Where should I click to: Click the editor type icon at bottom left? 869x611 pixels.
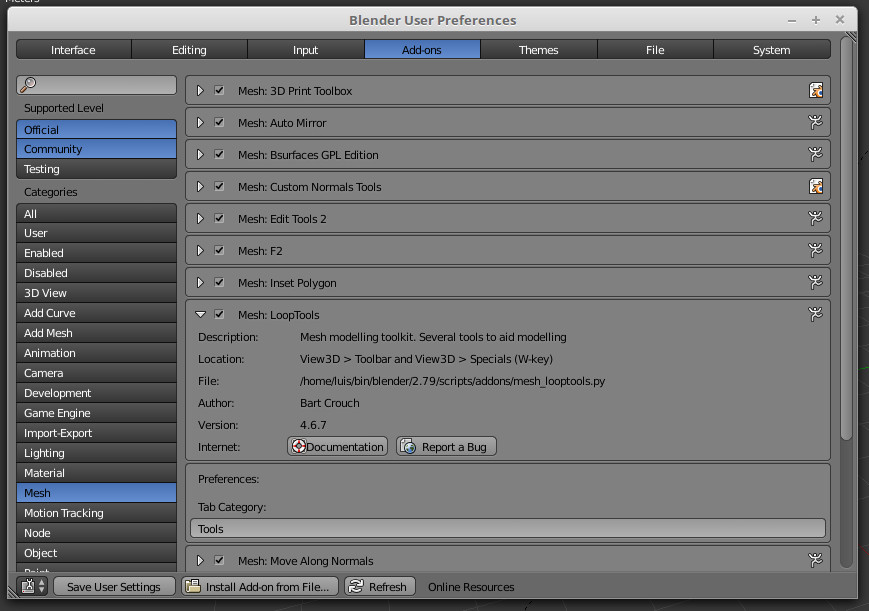tap(32, 587)
